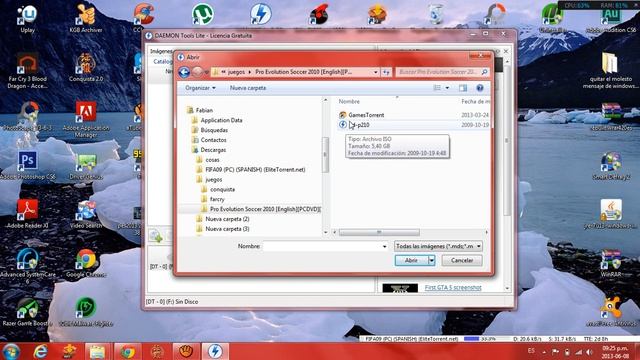Open KGB Archiver desktop icon
The height and width of the screenshot is (360, 640).
click(x=86, y=18)
